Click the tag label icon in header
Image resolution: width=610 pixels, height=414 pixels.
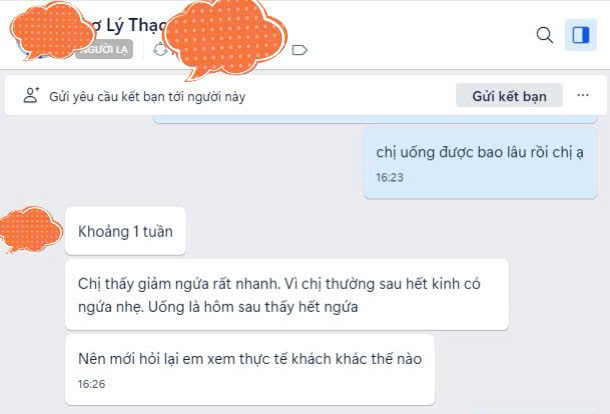pos(299,50)
